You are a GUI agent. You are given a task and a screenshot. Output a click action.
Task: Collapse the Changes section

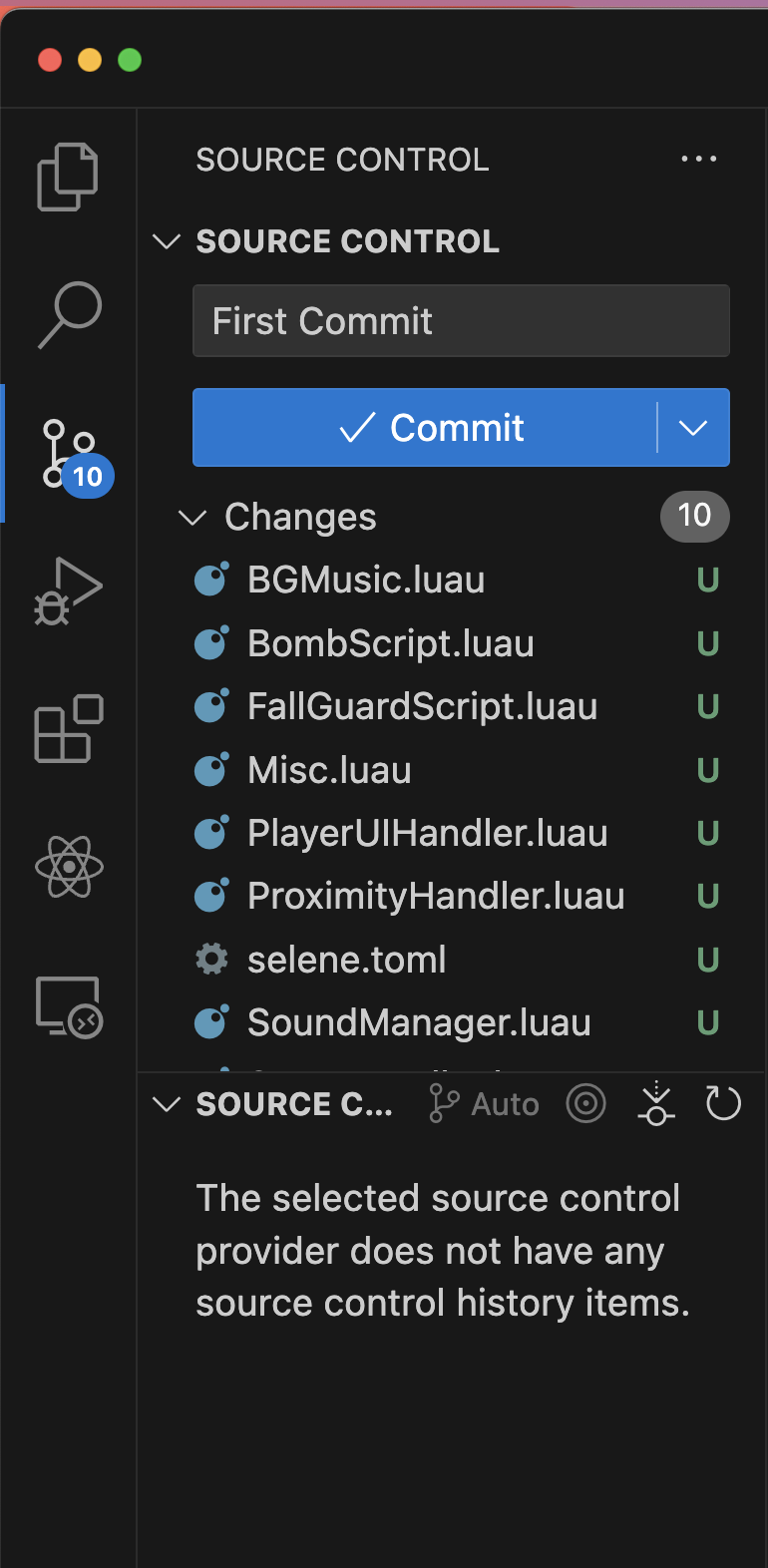(x=192, y=517)
